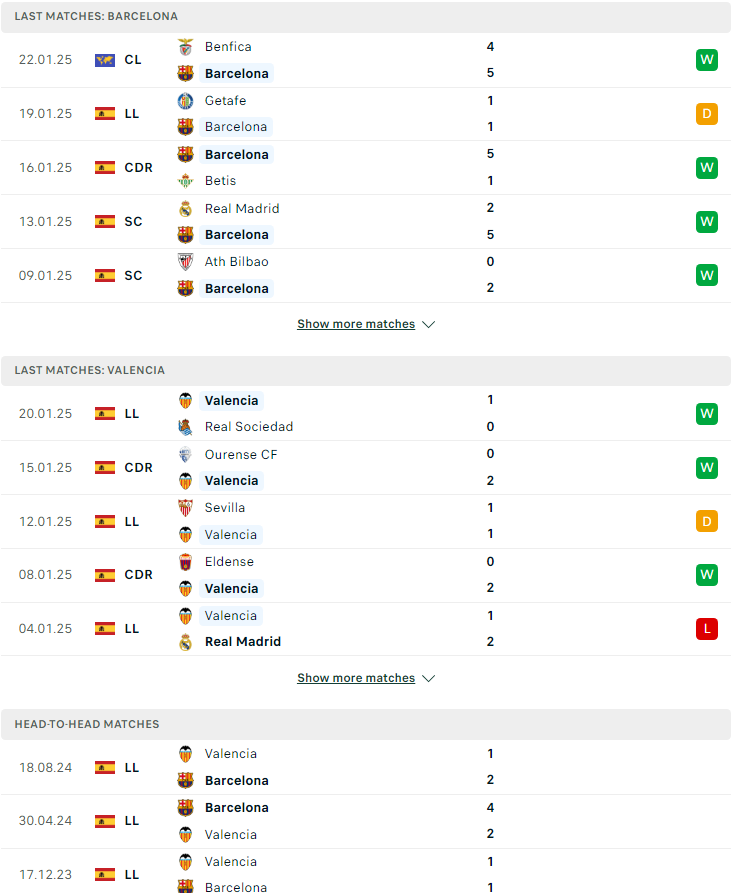Click the green W badge for Benfica match
Screen dimensions: 743x893
pyautogui.click(x=707, y=60)
